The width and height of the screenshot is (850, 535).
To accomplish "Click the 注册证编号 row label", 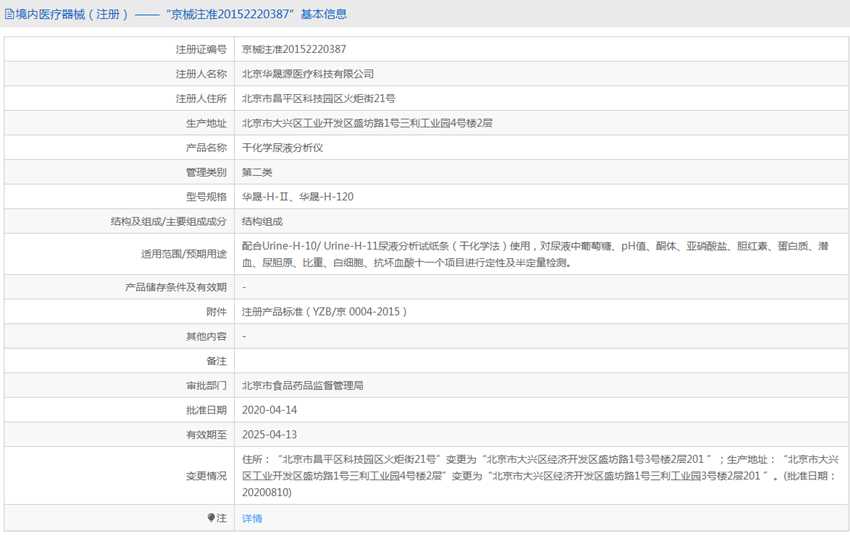I will pos(201,49).
